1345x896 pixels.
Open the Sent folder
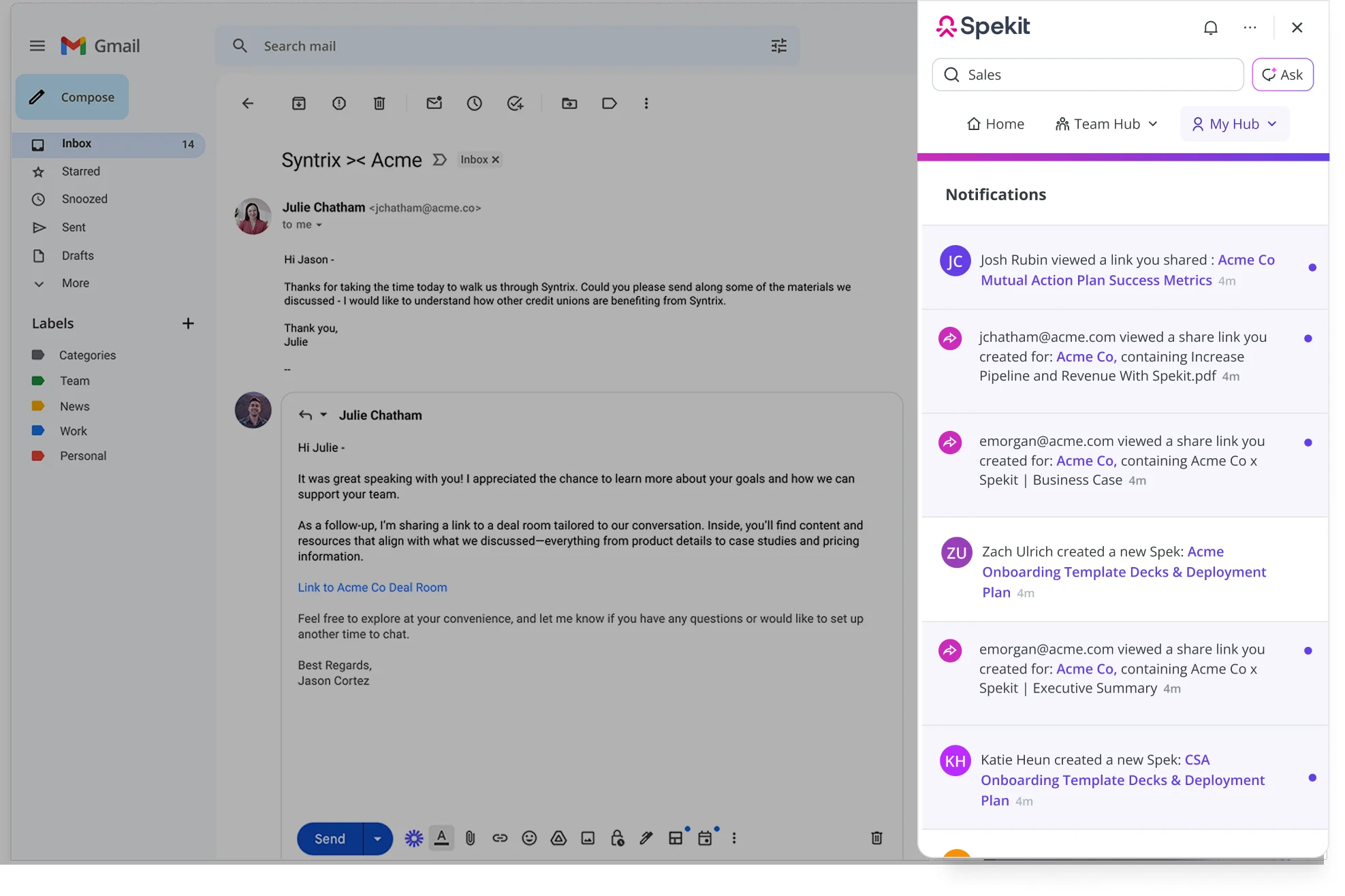pos(74,227)
